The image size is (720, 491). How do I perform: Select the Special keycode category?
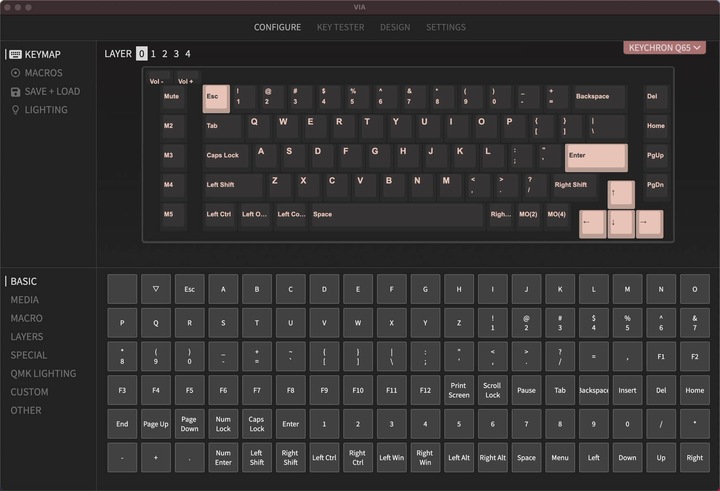pos(28,355)
